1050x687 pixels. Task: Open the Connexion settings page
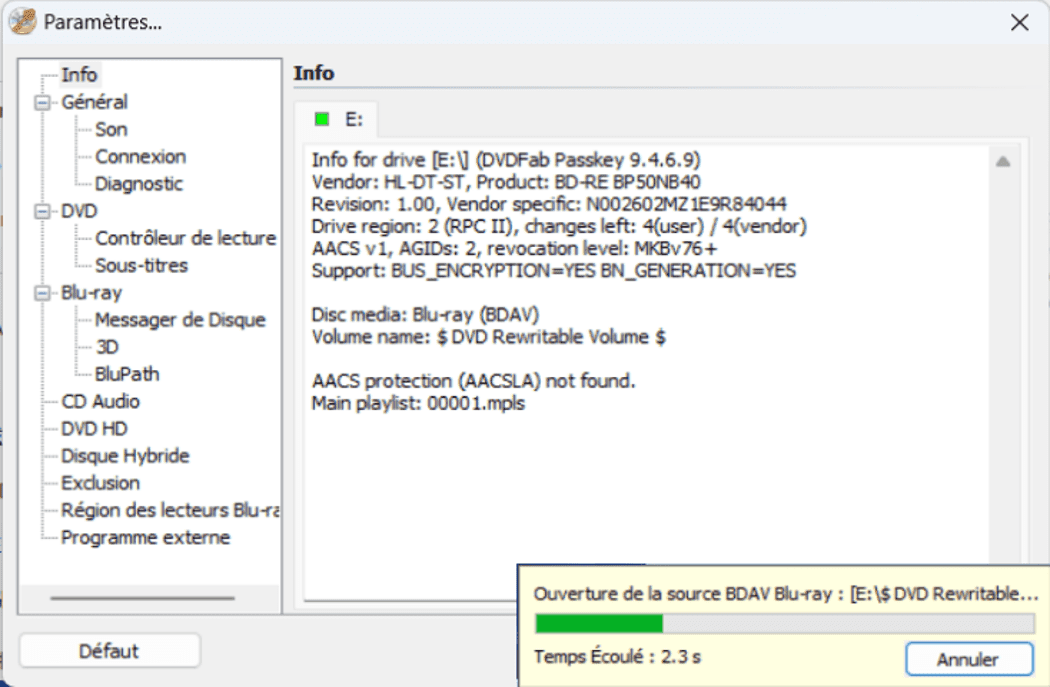tap(141, 157)
